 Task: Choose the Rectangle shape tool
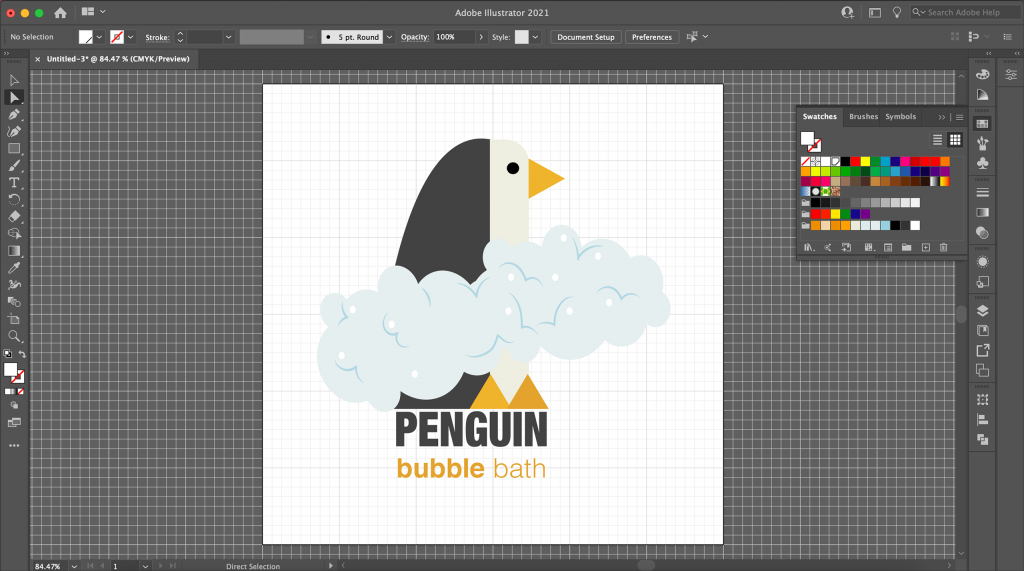tap(14, 148)
